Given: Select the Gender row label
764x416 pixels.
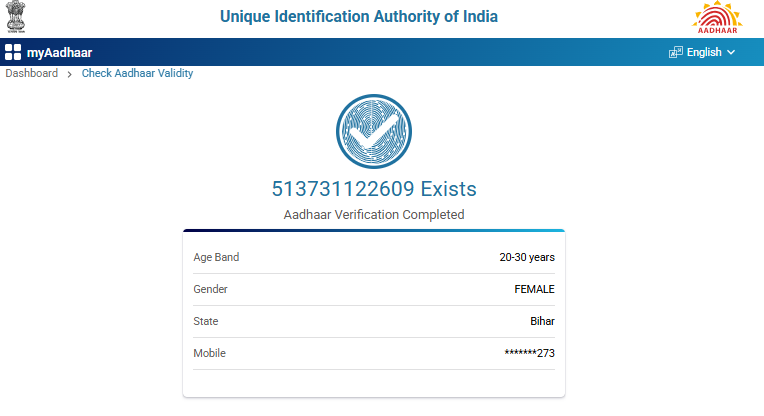Looking at the screenshot, I should 210,289.
